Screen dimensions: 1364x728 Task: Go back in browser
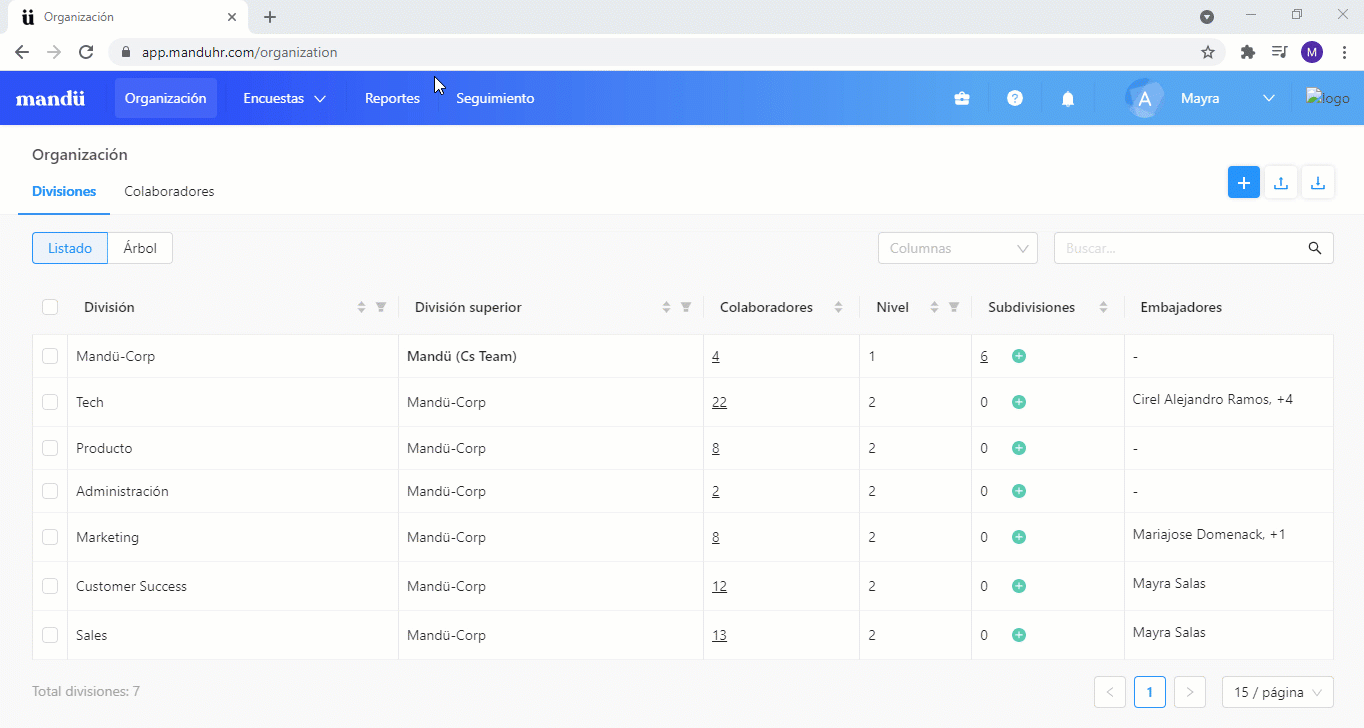(22, 52)
